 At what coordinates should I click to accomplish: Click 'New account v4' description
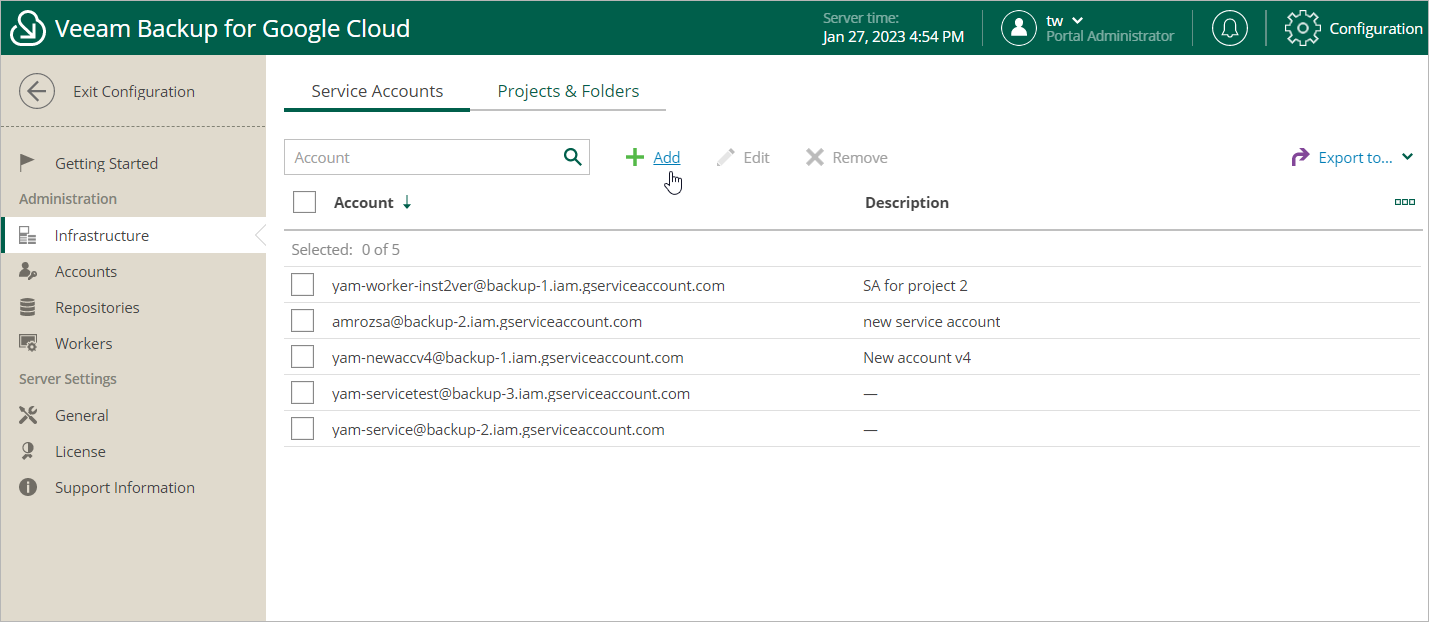point(917,357)
